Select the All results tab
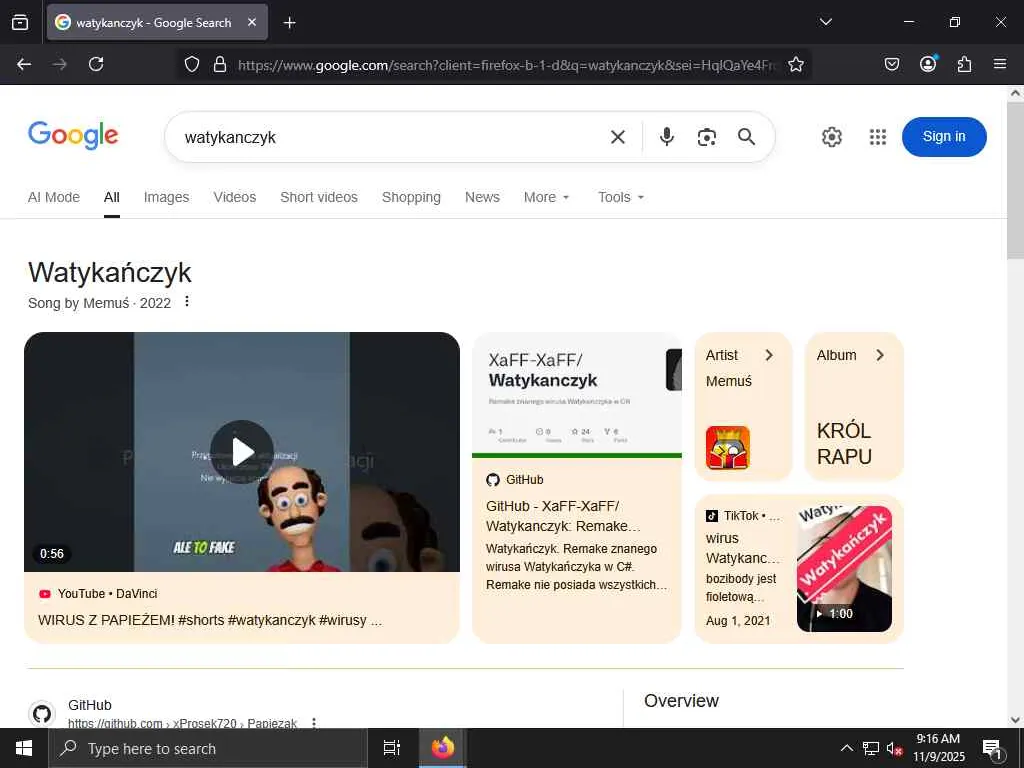 pyautogui.click(x=112, y=197)
